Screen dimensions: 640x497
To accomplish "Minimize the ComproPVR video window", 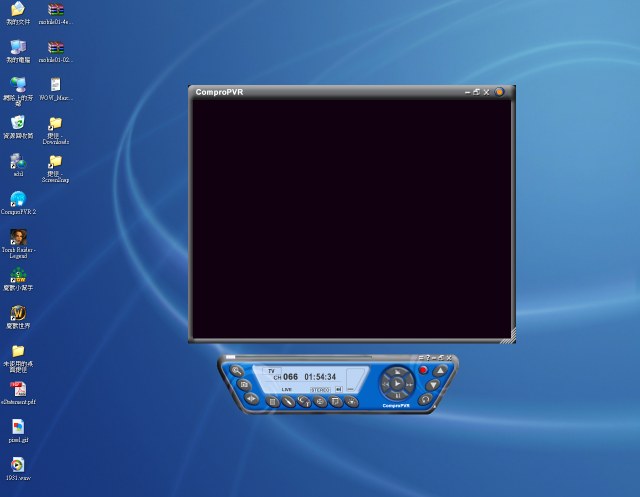I will (x=467, y=93).
